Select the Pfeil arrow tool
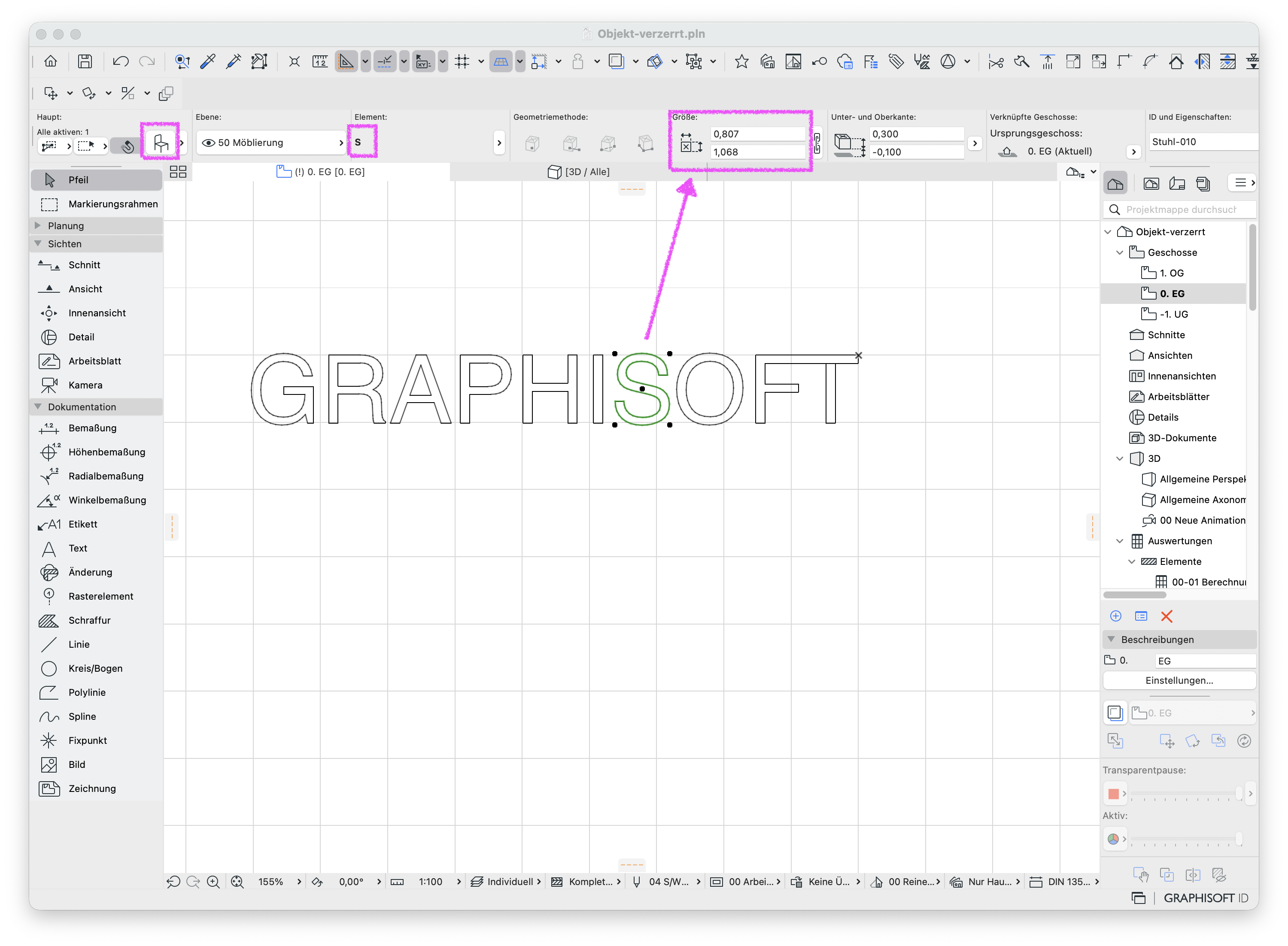Image resolution: width=1288 pixels, height=946 pixels. [x=96, y=180]
